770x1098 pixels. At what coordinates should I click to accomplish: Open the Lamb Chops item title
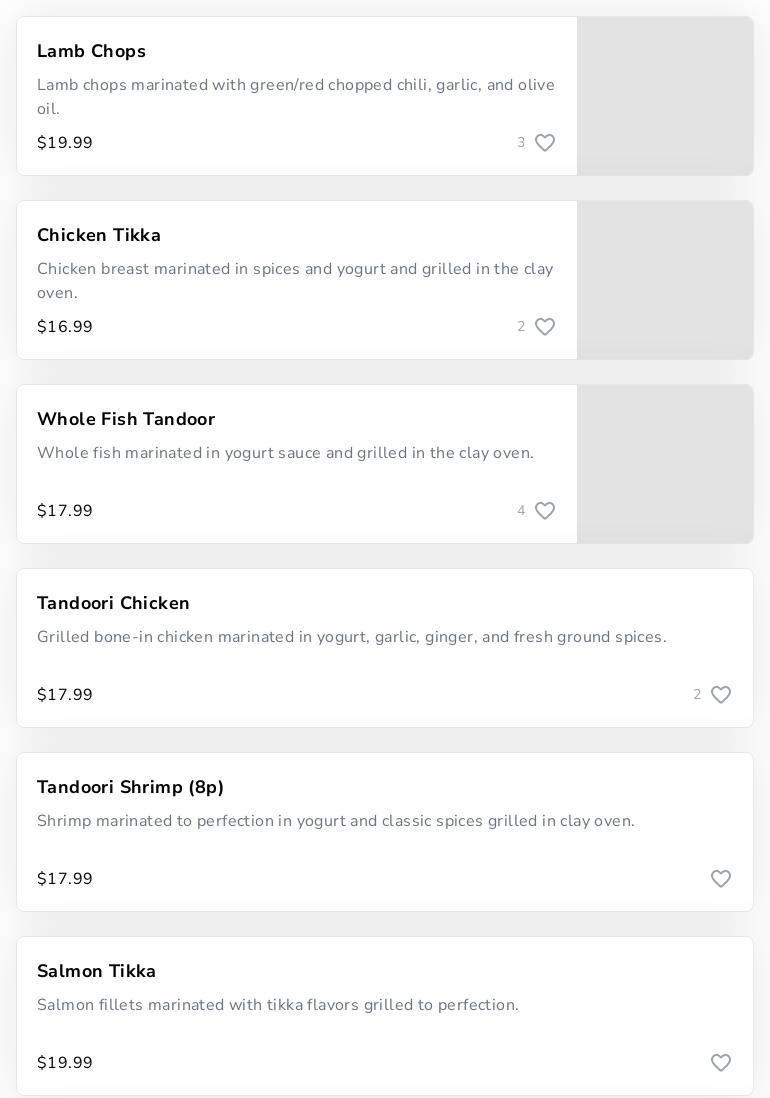(x=91, y=51)
